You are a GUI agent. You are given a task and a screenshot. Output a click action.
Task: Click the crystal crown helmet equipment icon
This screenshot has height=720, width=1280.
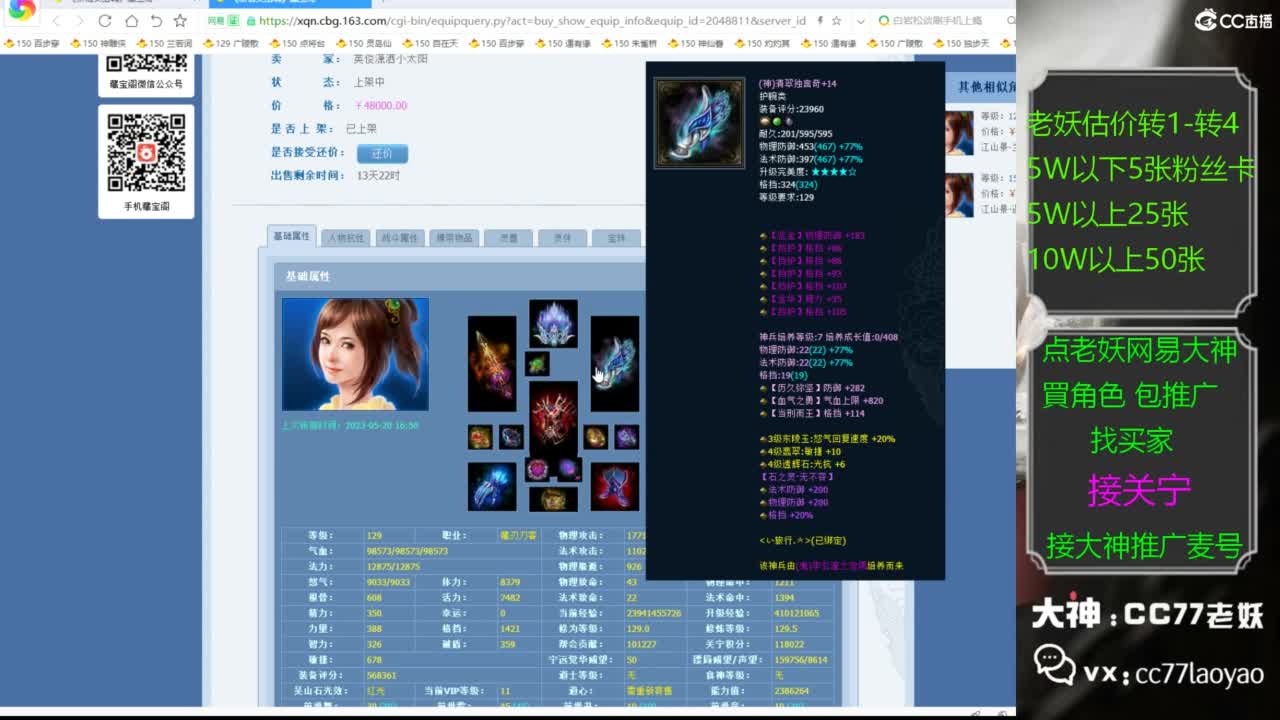[553, 324]
